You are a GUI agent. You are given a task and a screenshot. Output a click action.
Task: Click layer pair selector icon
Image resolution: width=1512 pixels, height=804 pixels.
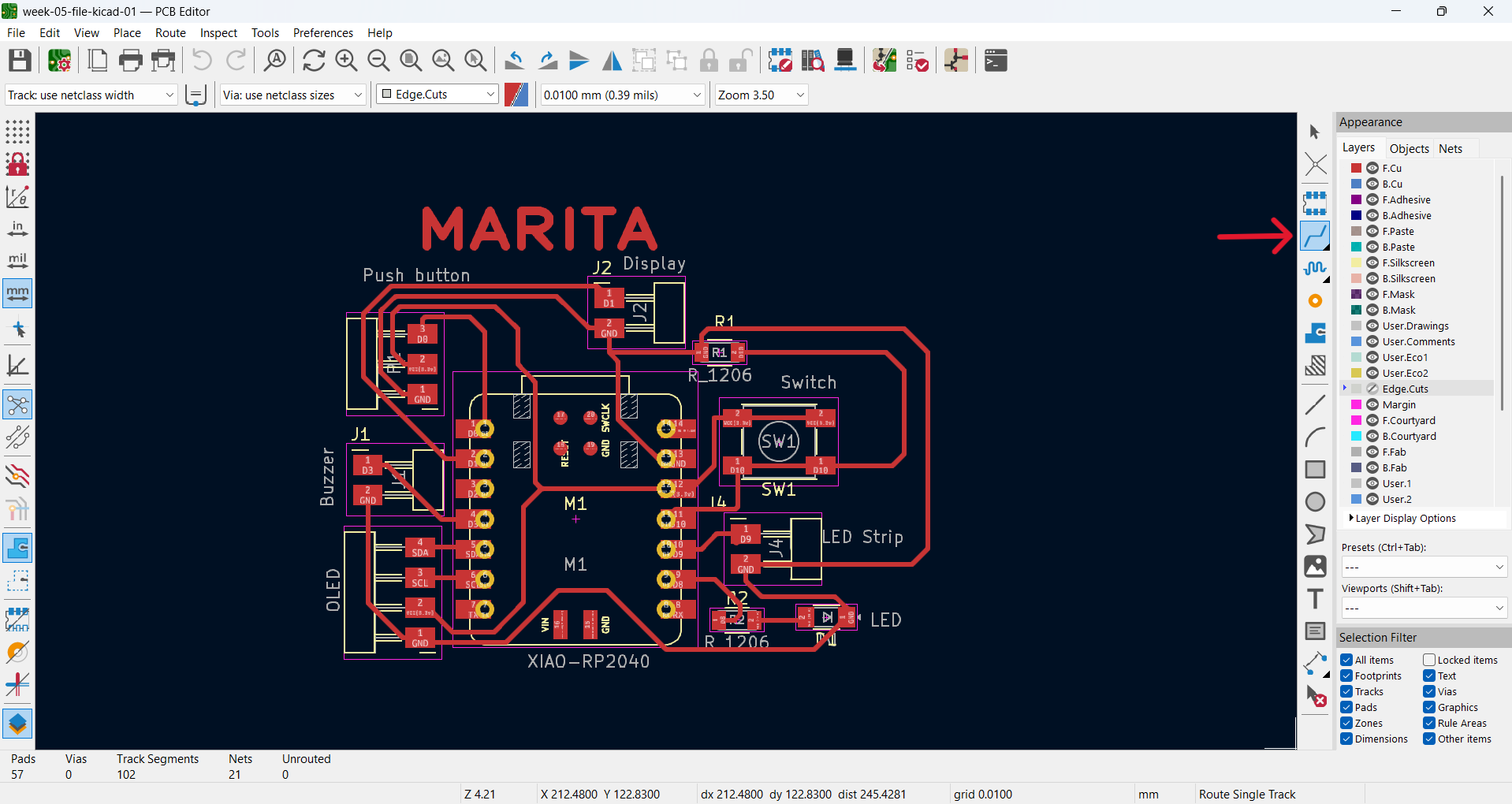click(x=516, y=95)
